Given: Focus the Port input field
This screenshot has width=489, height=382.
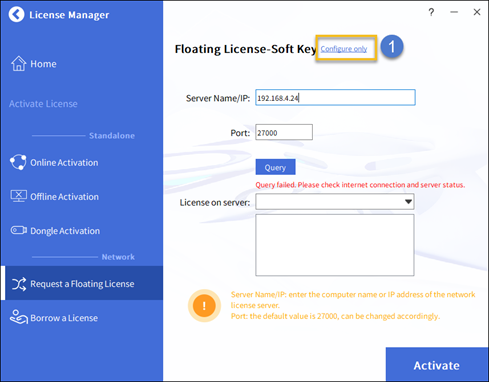Looking at the screenshot, I should click(x=284, y=132).
